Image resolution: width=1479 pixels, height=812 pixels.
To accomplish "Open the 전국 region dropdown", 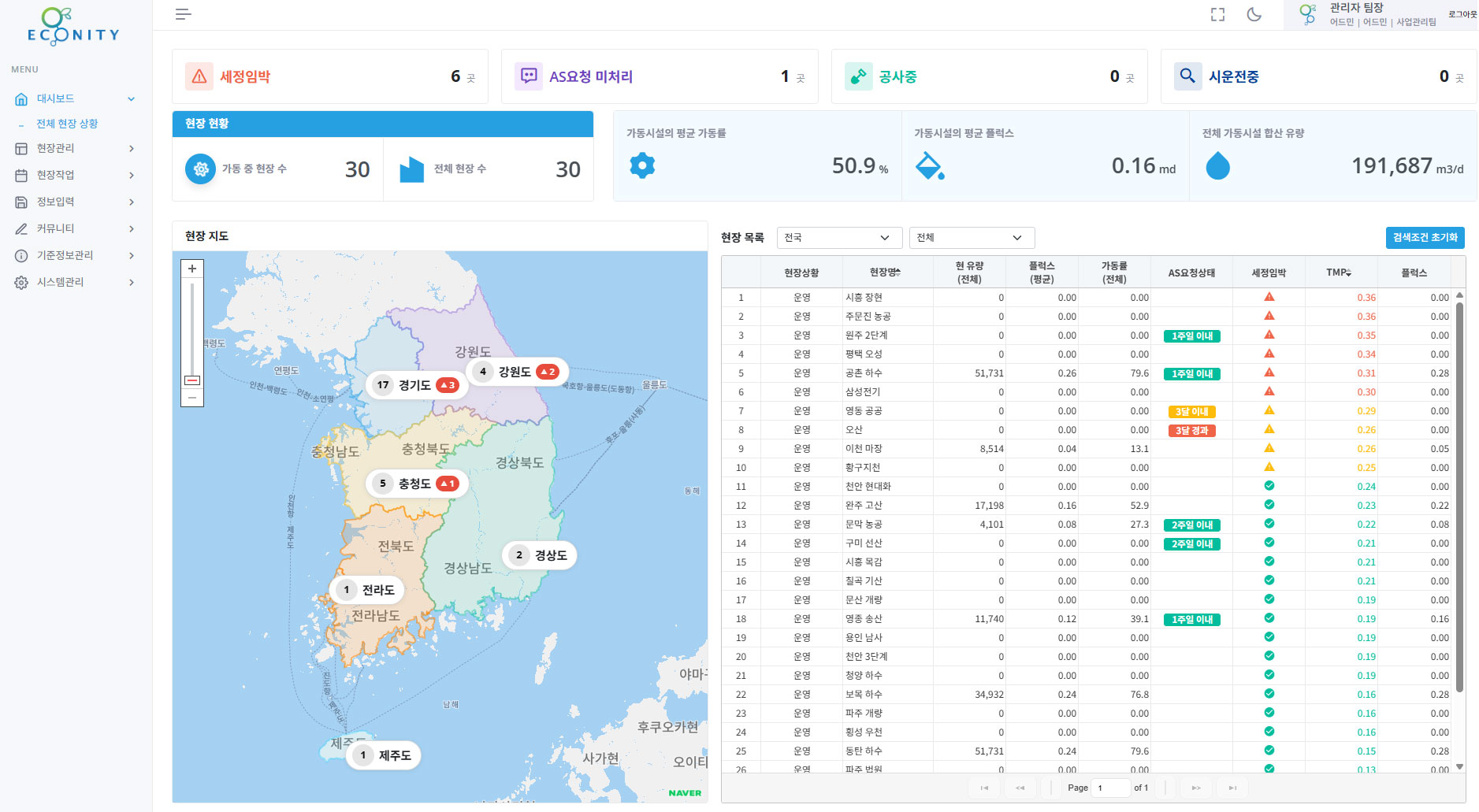I will coord(838,238).
